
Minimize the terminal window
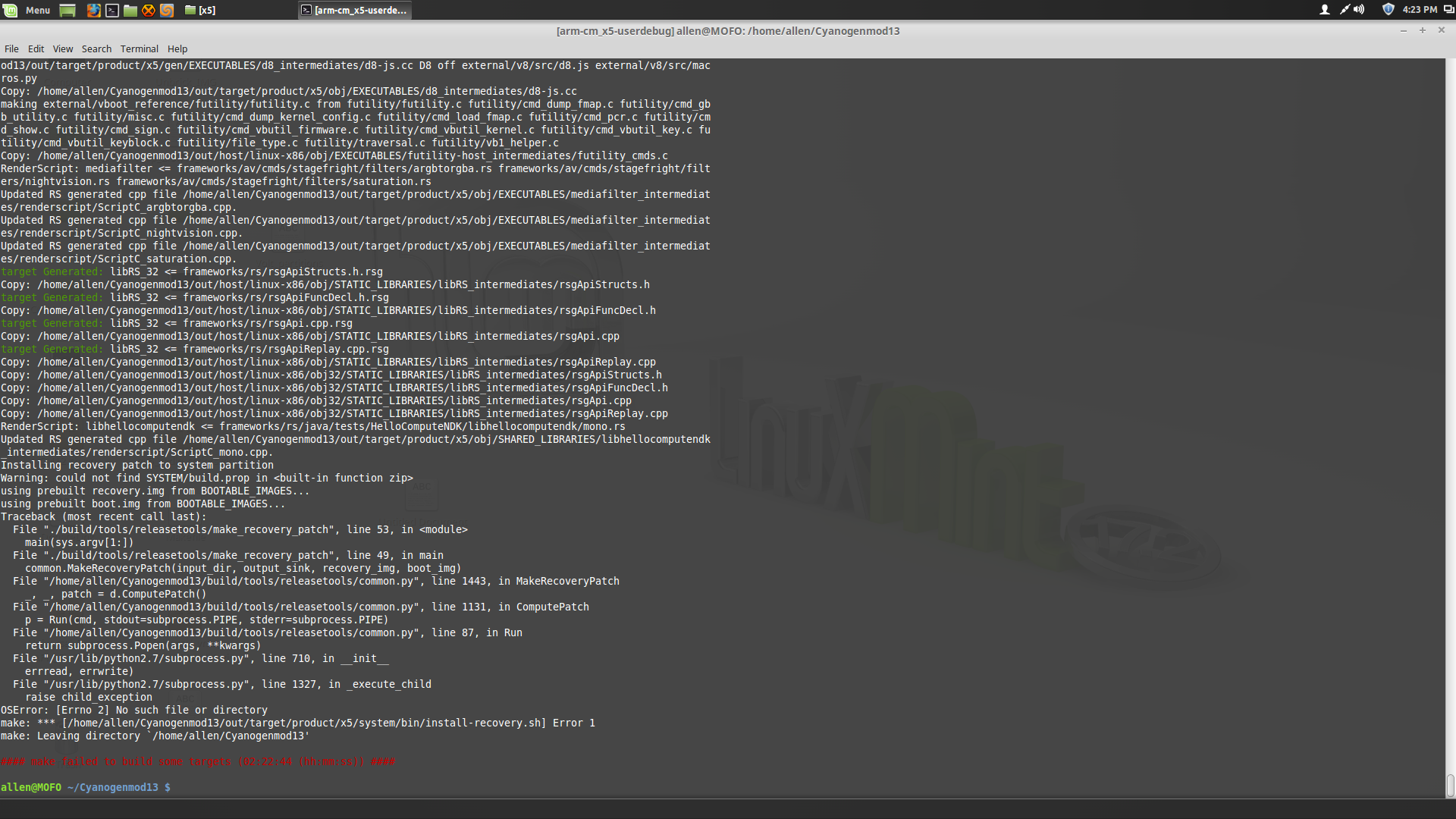point(1403,30)
